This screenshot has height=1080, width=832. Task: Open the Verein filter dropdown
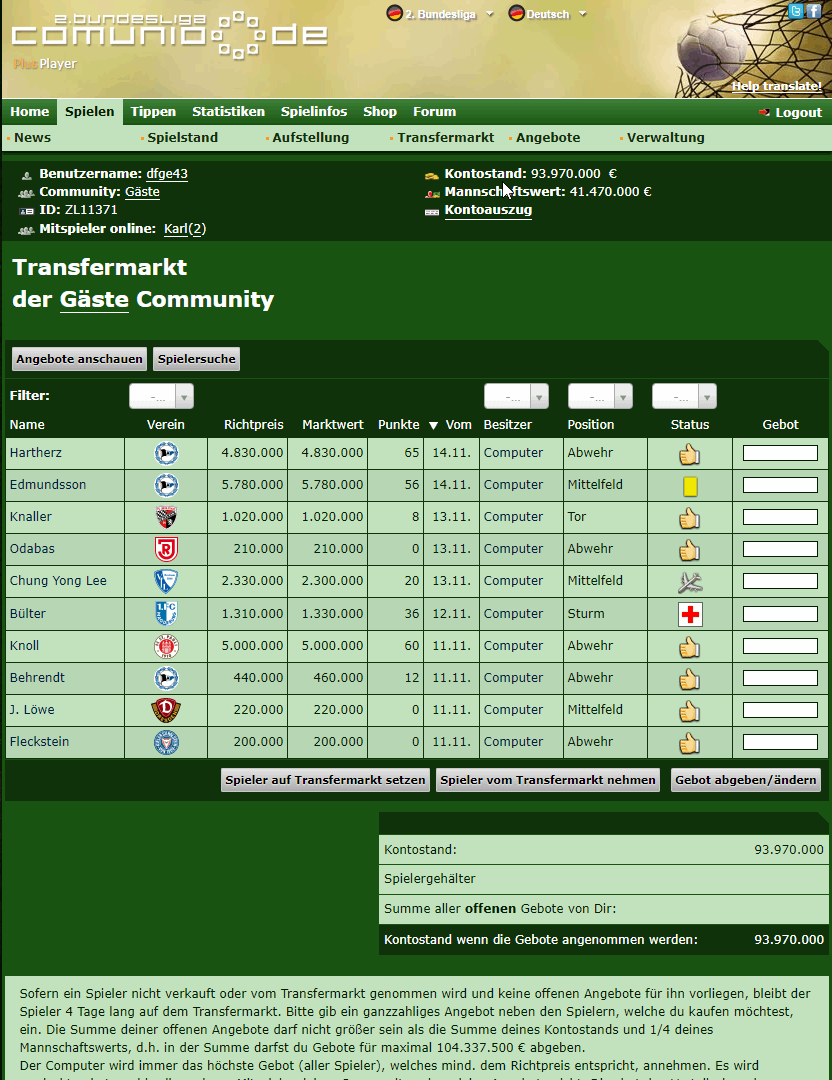click(x=161, y=397)
